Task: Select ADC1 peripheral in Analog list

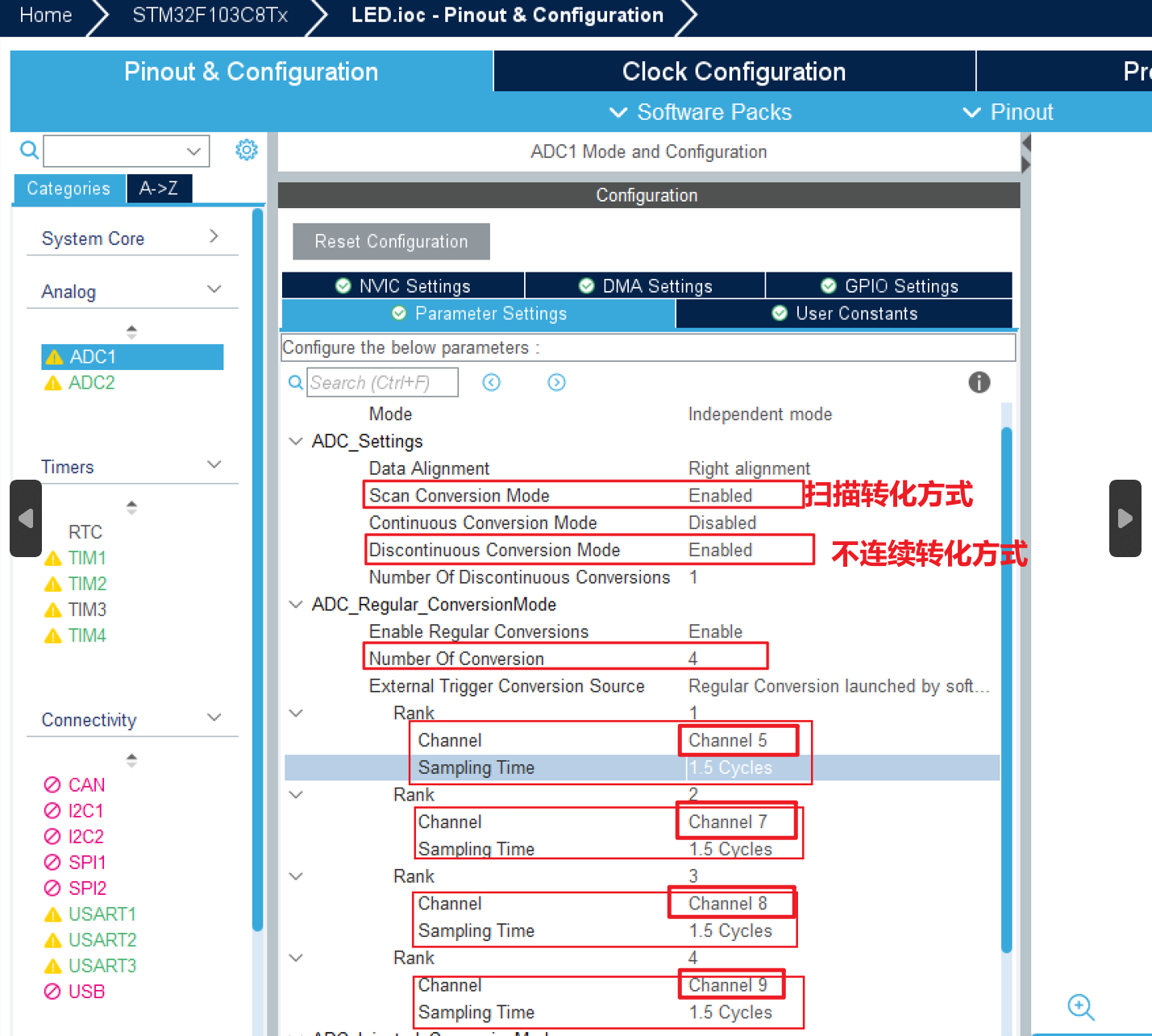Action: click(132, 357)
